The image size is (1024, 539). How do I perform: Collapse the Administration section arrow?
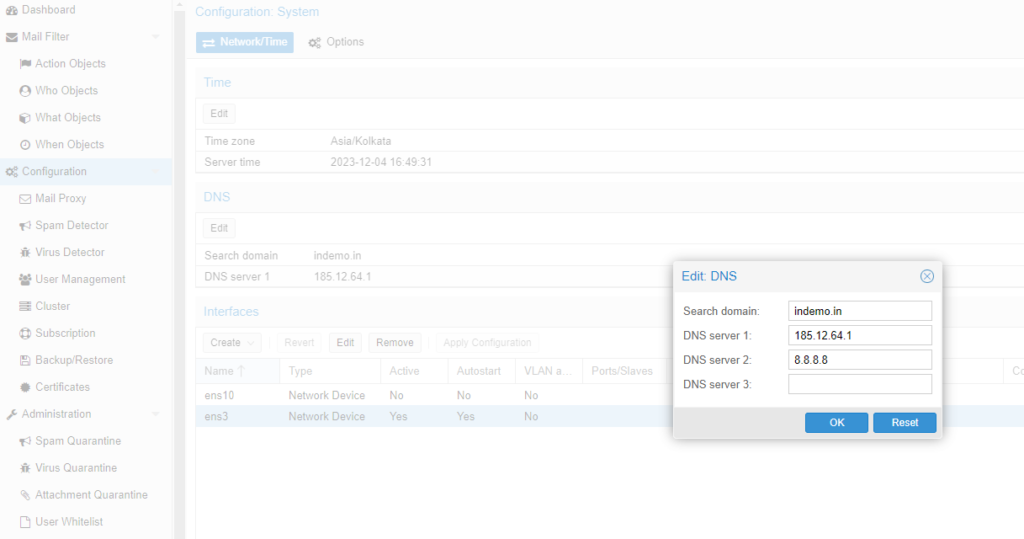156,414
